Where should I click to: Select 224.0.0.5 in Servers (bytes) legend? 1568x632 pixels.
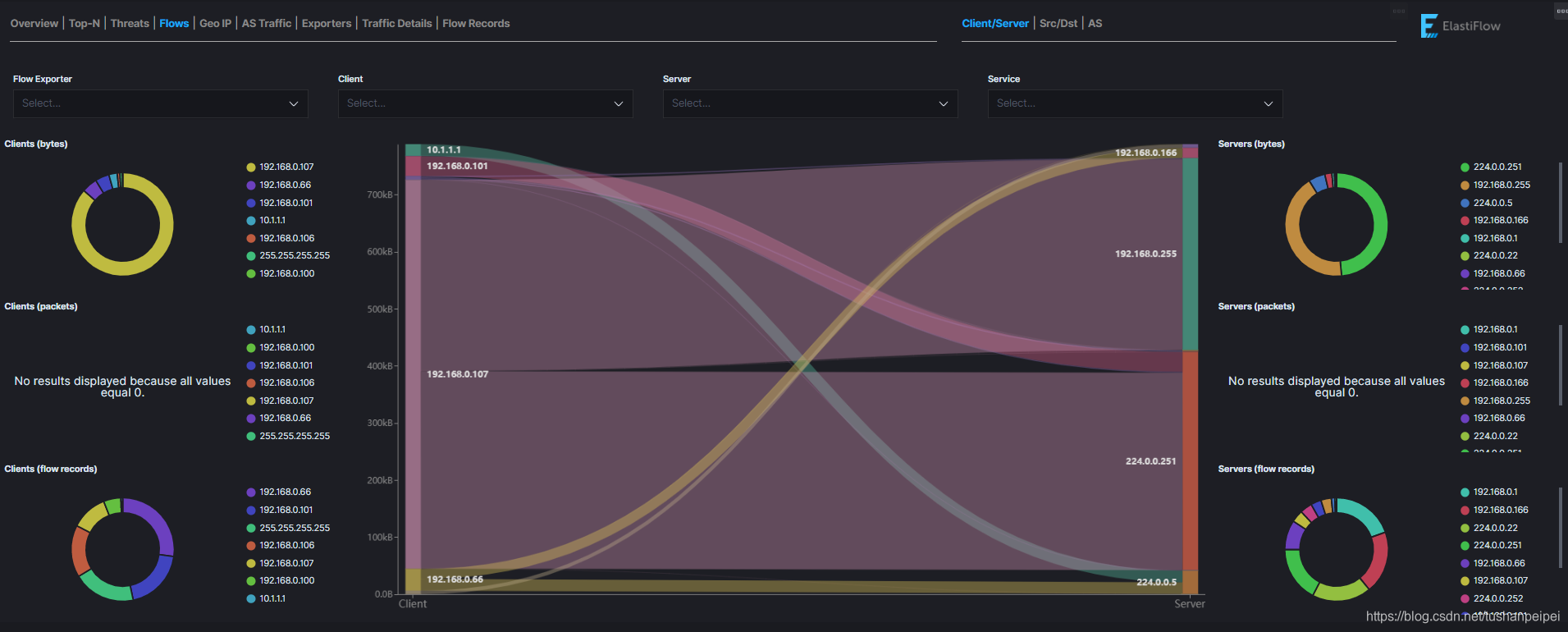pyautogui.click(x=1486, y=204)
